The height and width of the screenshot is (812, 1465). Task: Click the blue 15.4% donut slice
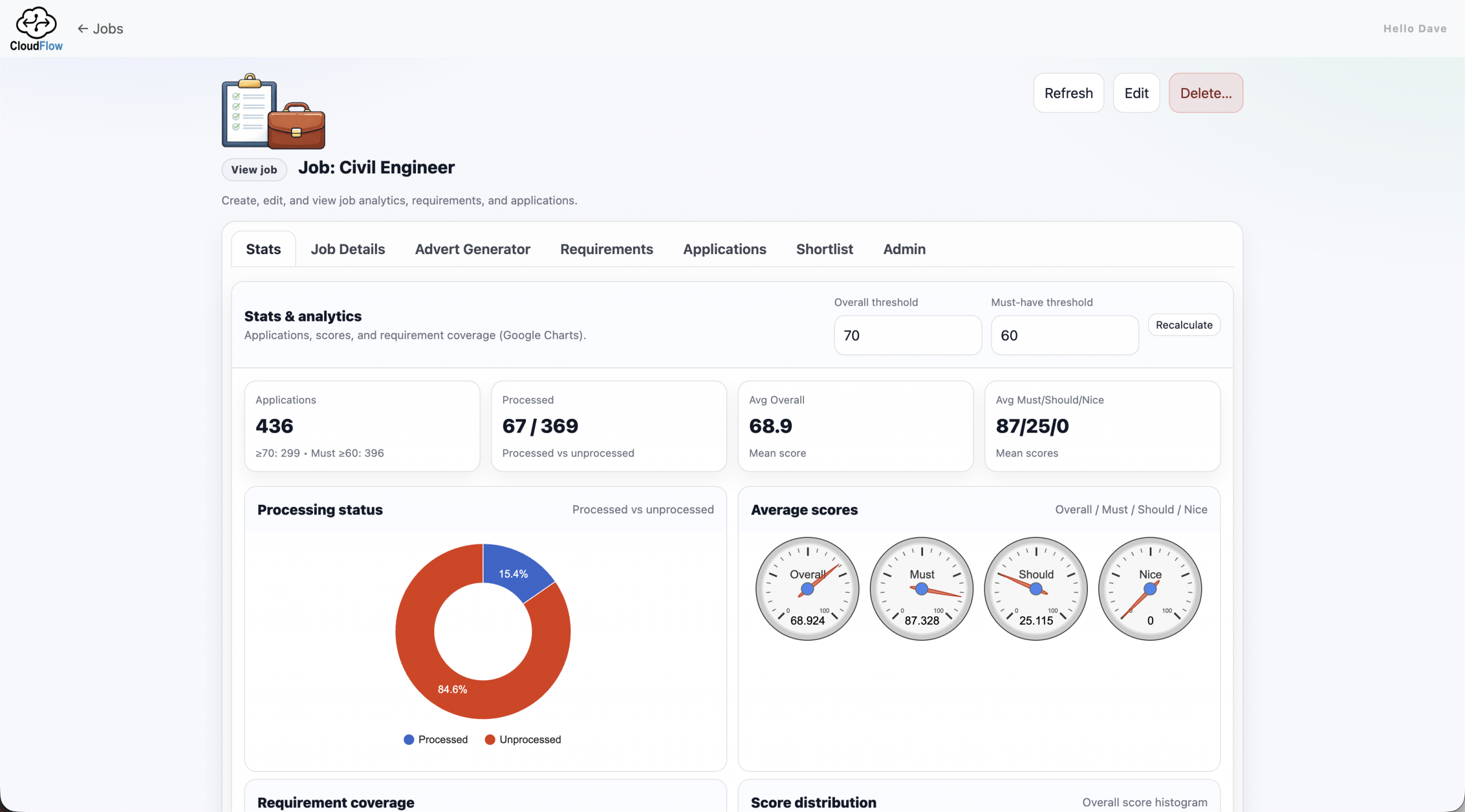coord(513,573)
